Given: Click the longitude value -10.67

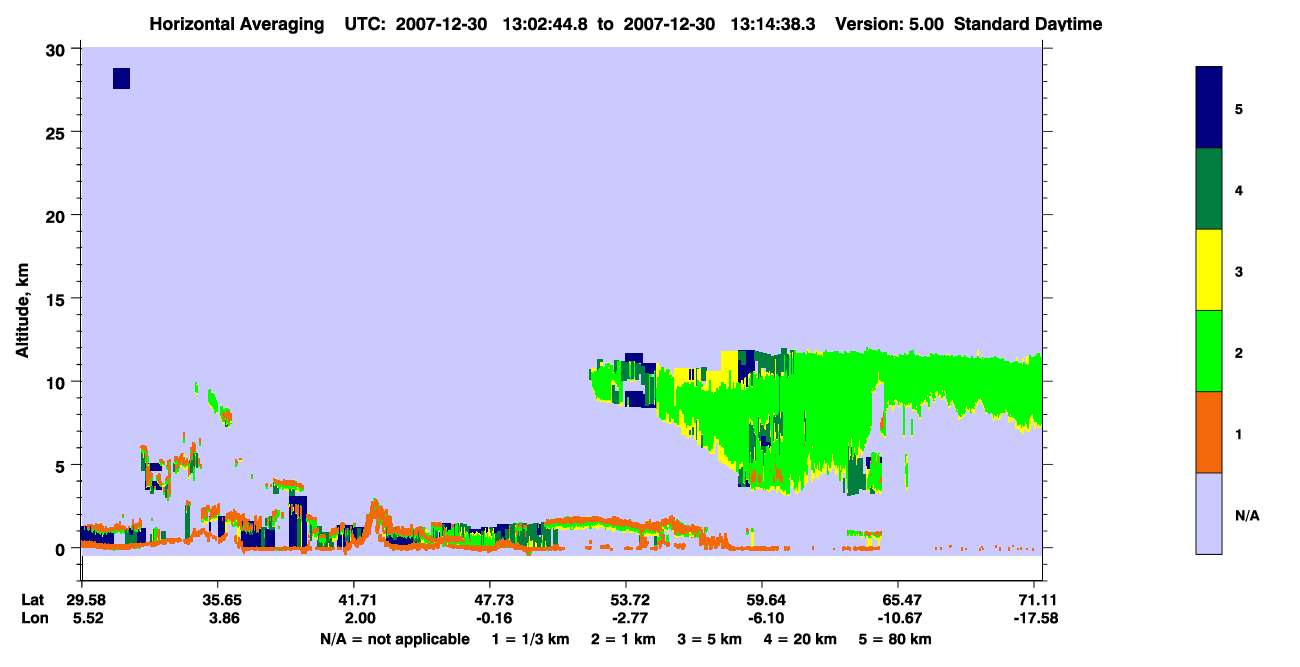Looking at the screenshot, I should (x=898, y=619).
